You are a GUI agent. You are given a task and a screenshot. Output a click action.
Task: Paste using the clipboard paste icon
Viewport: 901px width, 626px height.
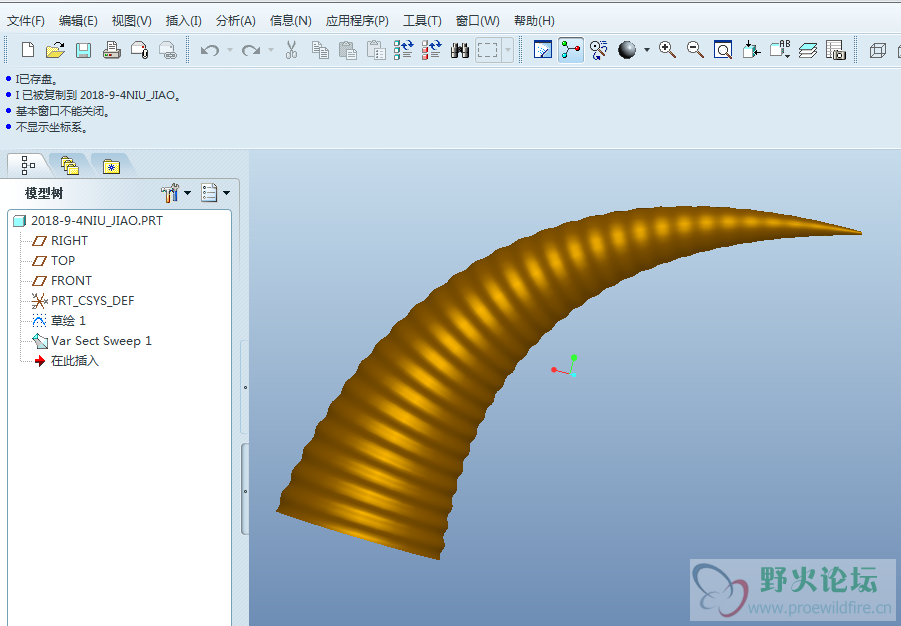pos(348,50)
